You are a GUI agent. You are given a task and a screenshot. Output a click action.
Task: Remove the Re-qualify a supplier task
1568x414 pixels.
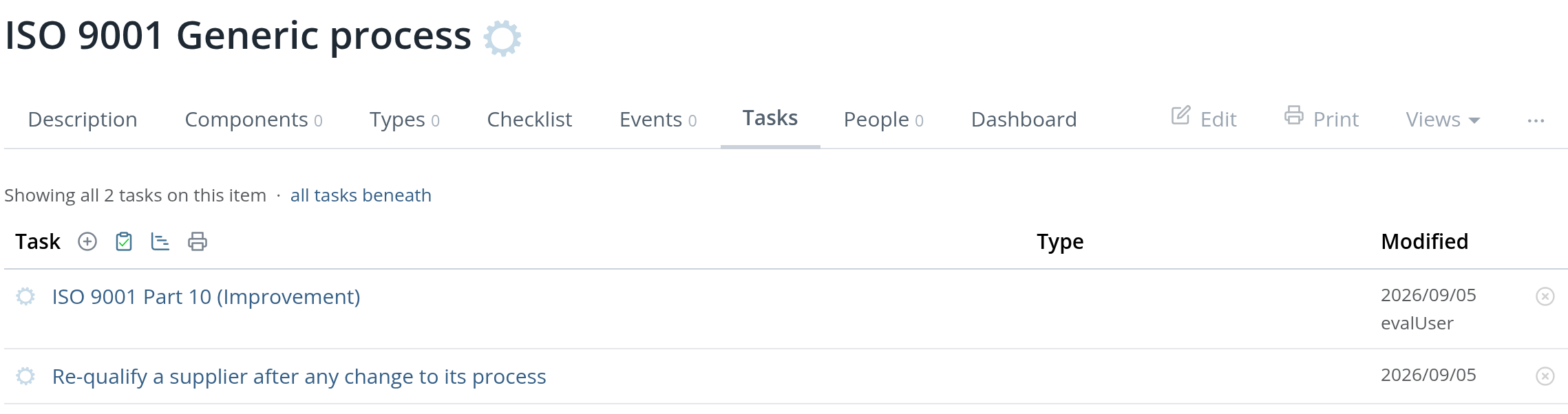click(1545, 376)
